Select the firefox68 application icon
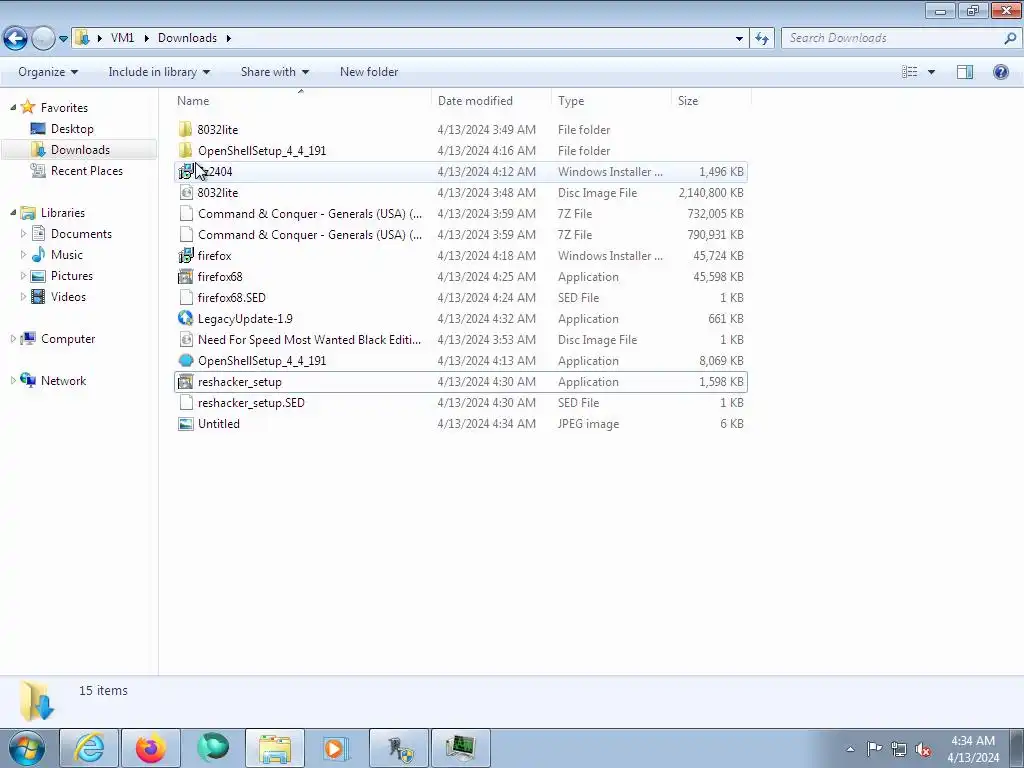The height and width of the screenshot is (768, 1024). 186,276
